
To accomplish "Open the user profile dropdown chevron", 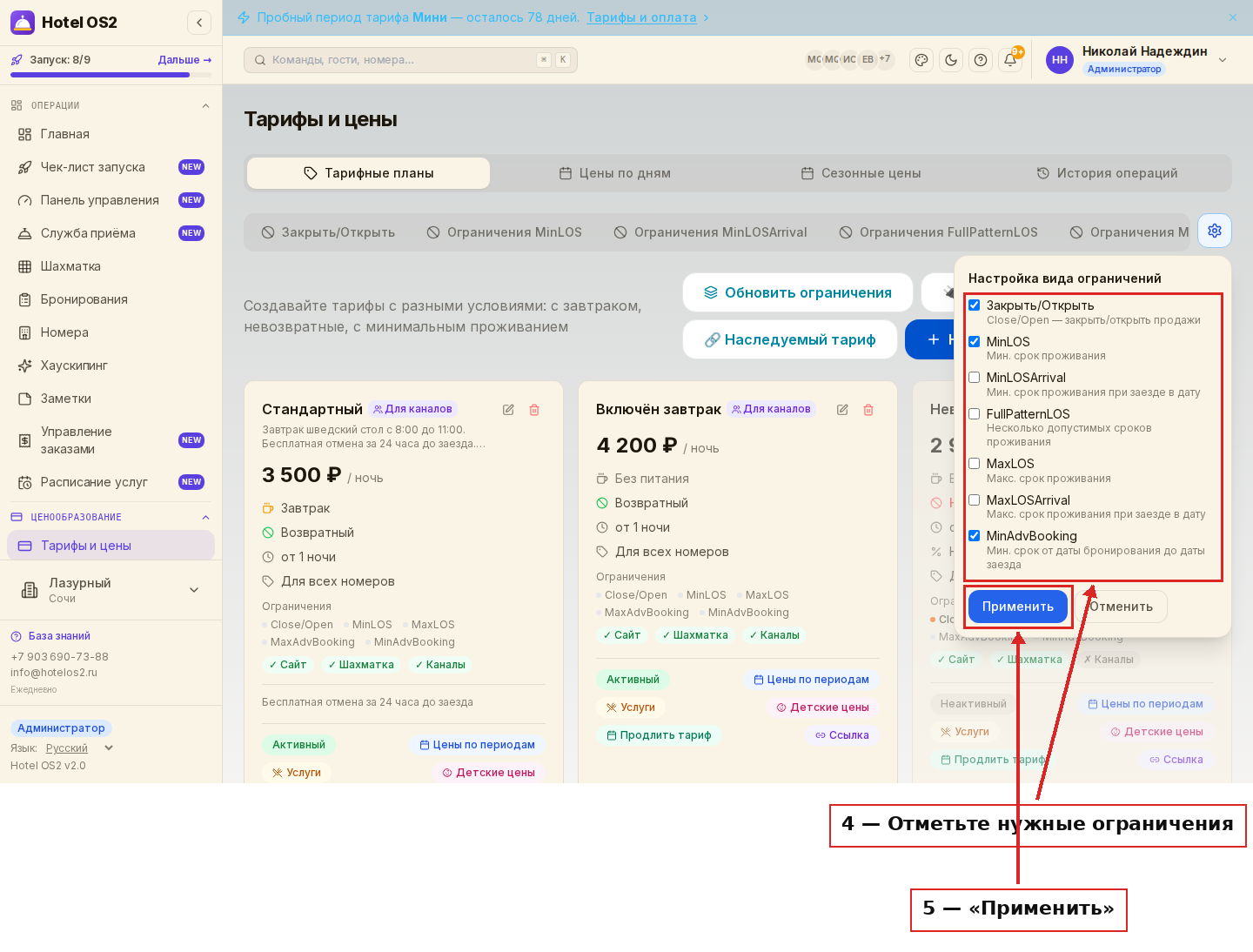I will 1223,60.
